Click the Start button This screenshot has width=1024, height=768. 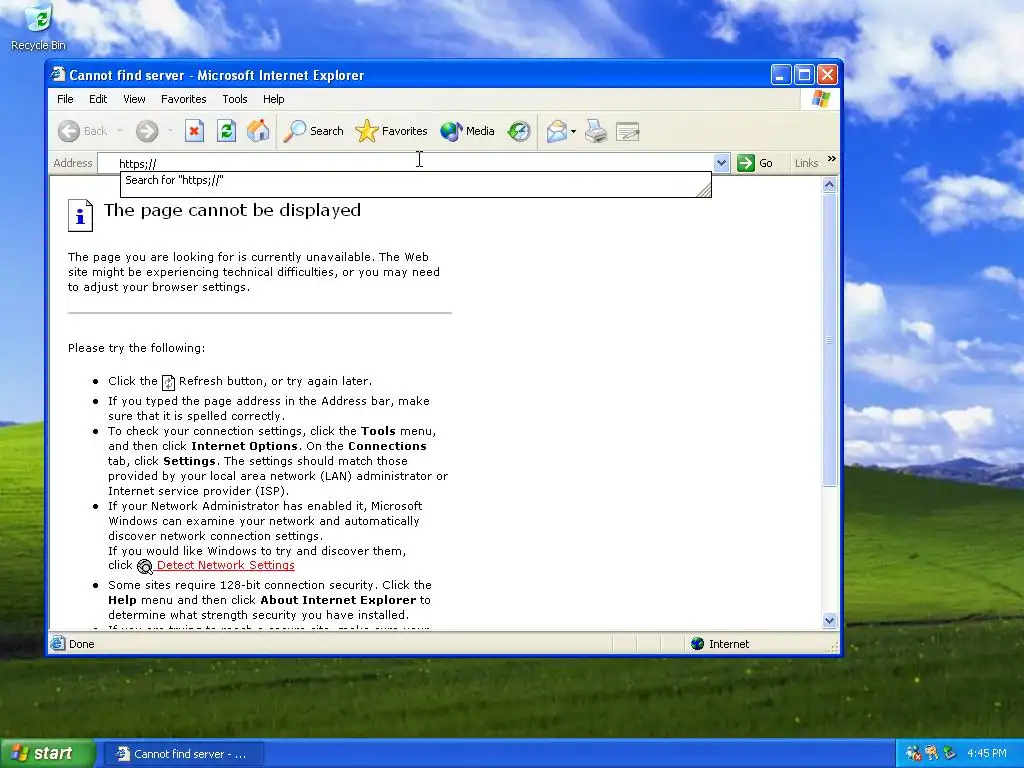tap(46, 753)
